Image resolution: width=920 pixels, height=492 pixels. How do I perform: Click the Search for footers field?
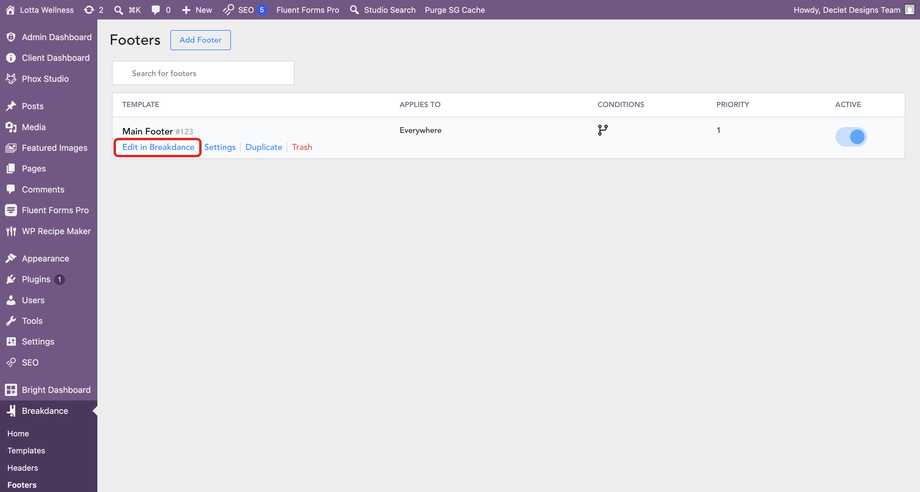click(x=203, y=73)
